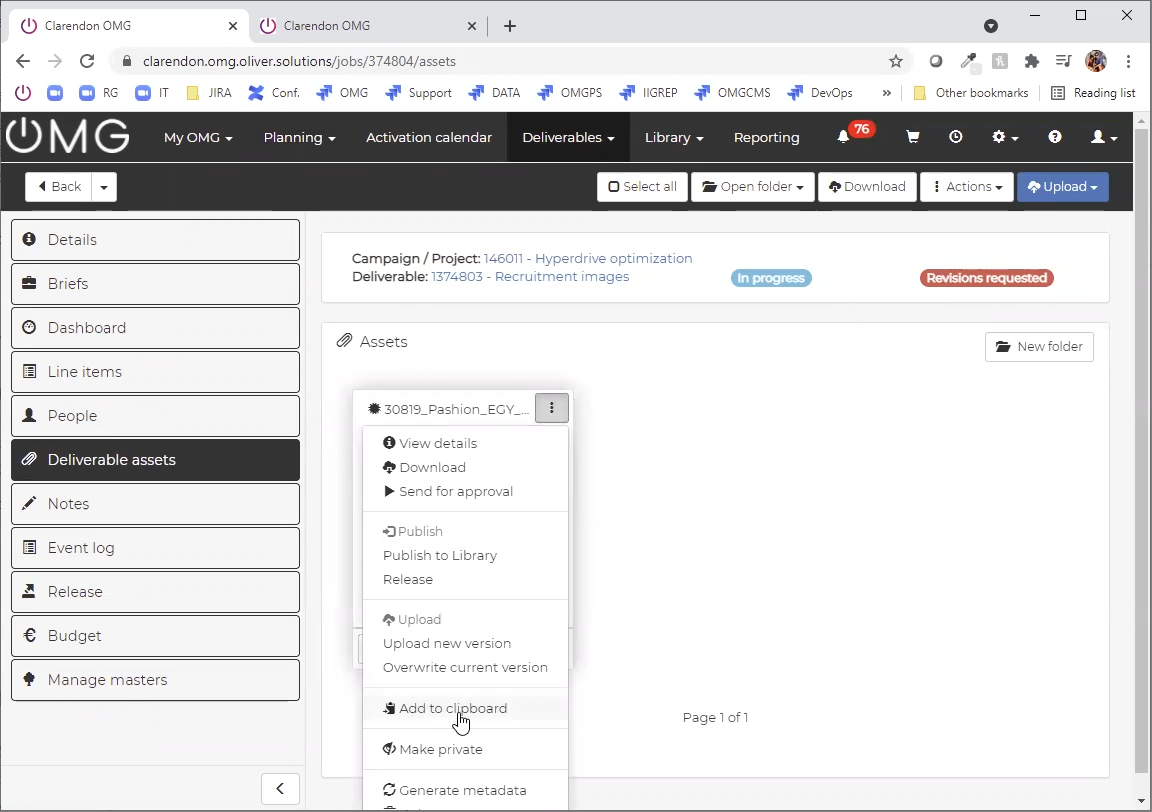This screenshot has width=1152, height=812.
Task: Expand the blue Upload dropdown
Action: 1062,187
